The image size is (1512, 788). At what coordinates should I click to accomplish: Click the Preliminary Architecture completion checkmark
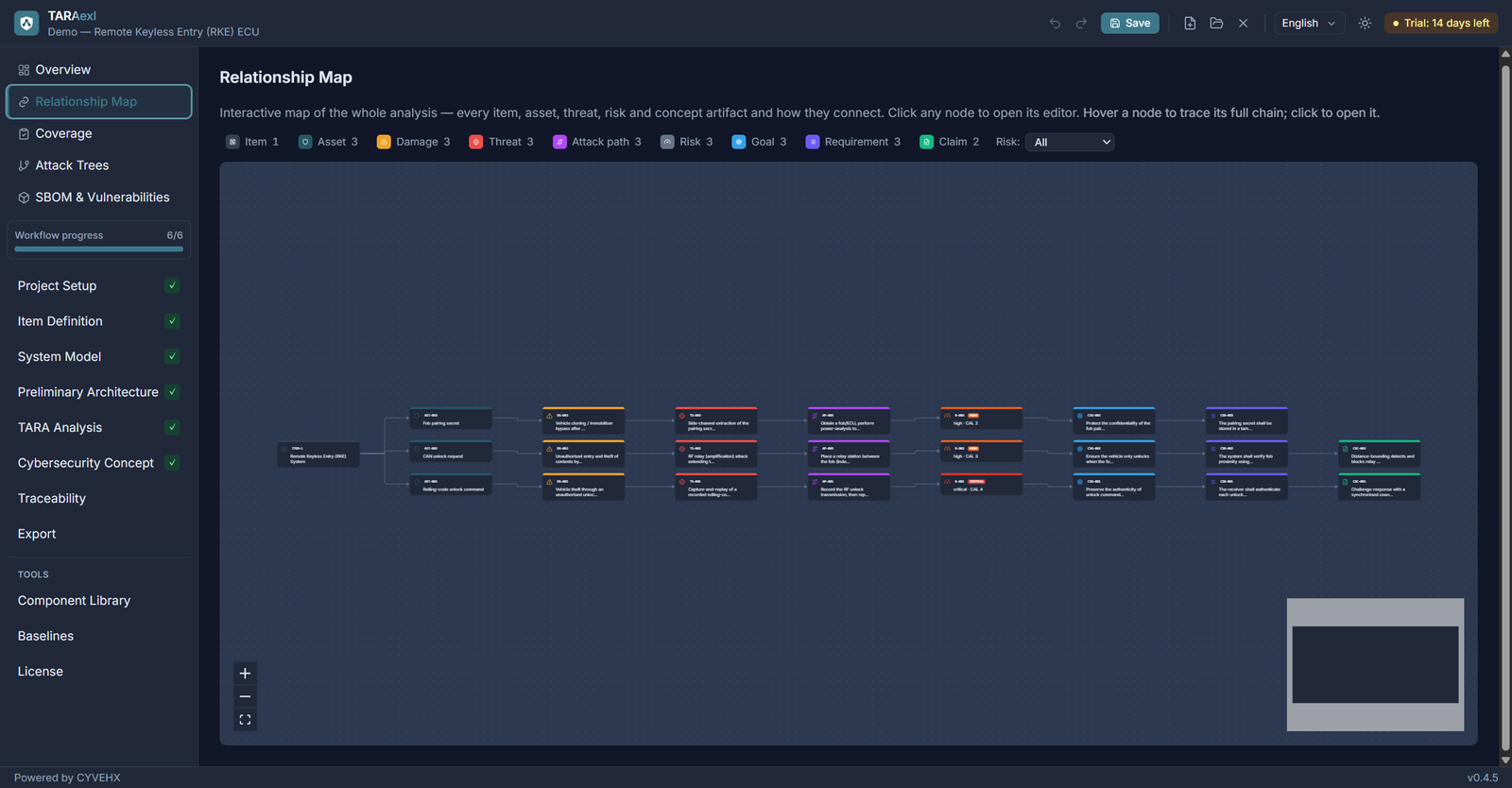pyautogui.click(x=172, y=392)
